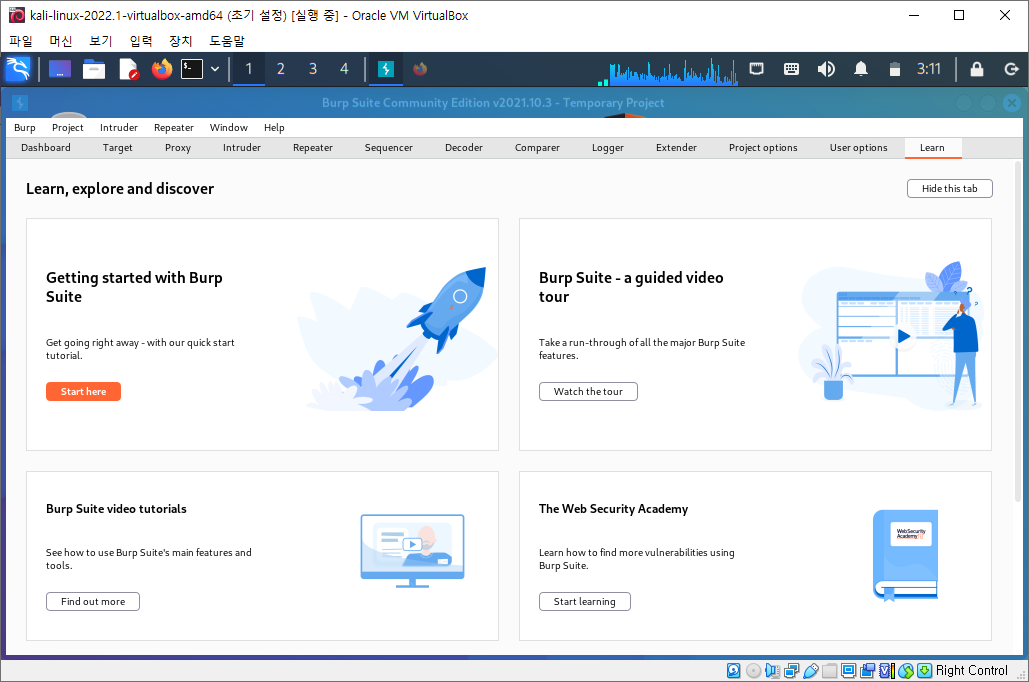
Task: Click the Hide this tab button
Action: (950, 188)
